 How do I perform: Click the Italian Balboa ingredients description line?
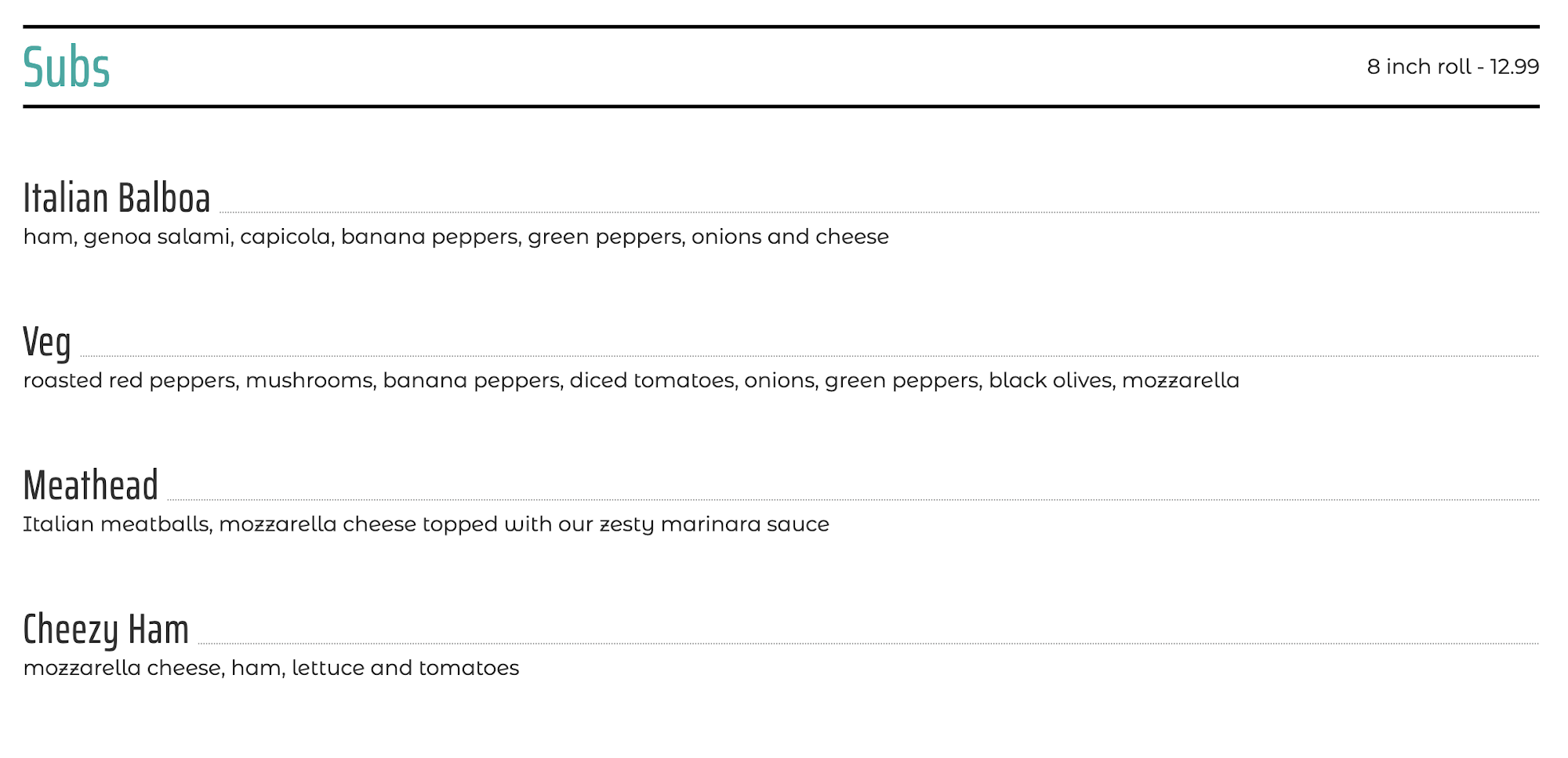click(456, 237)
